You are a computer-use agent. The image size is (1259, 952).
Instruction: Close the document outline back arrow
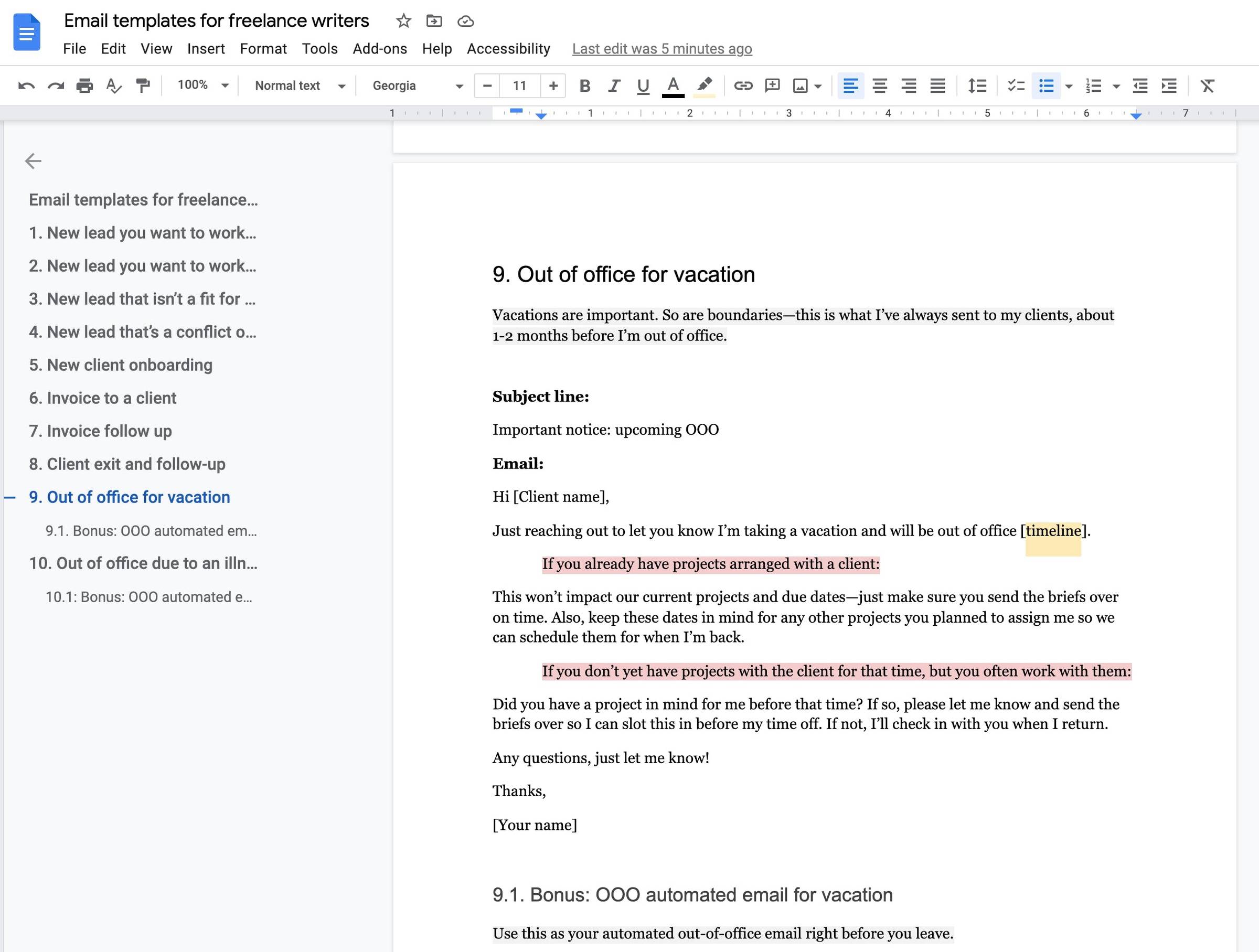[x=33, y=161]
